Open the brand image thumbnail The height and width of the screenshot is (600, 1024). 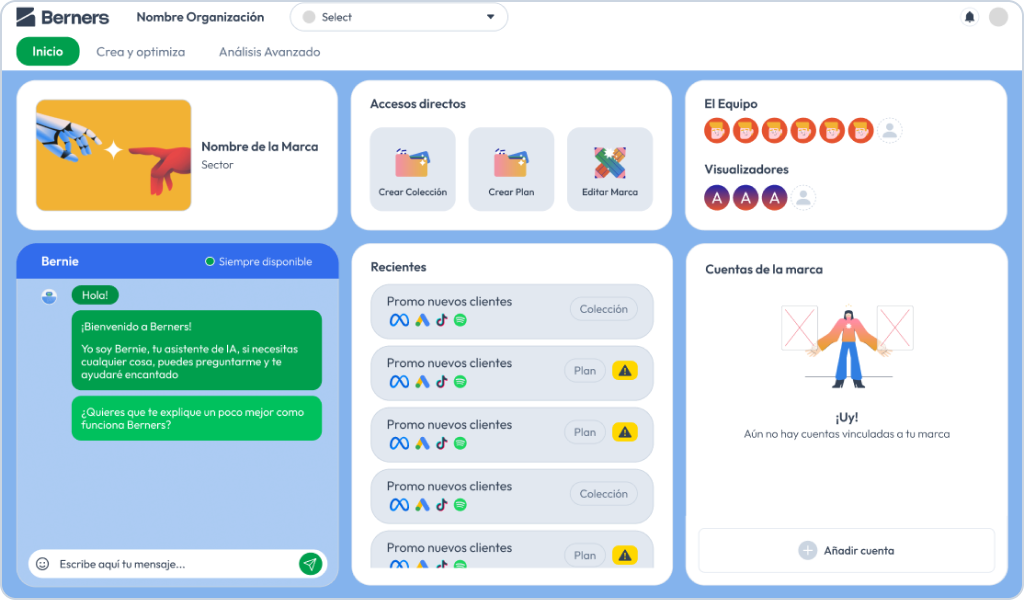click(x=113, y=155)
